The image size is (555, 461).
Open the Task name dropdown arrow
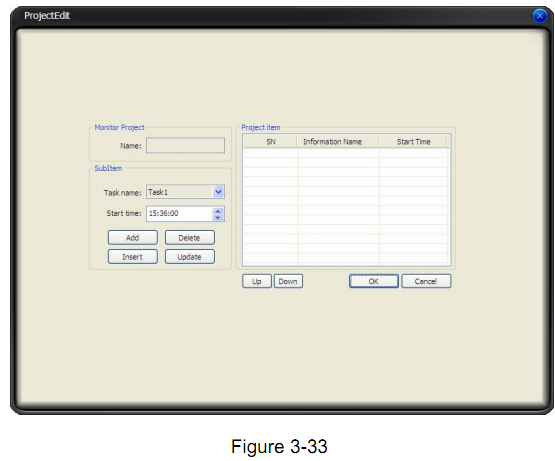(218, 192)
